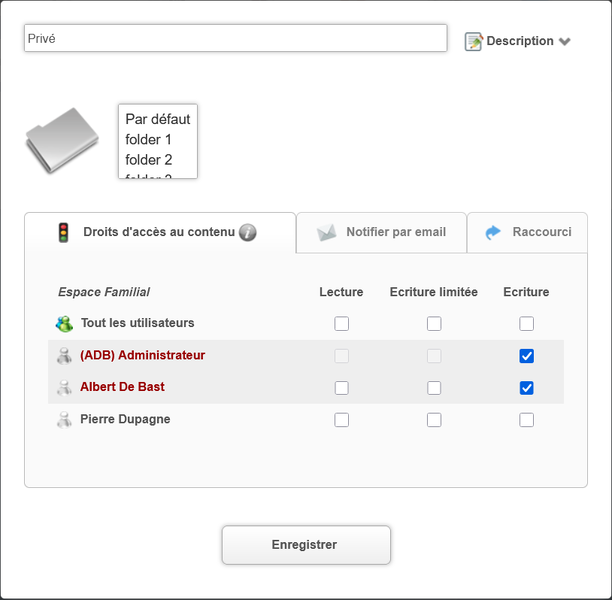This screenshot has width=612, height=600.
Task: Enable Ecriture limitée for Pierre Dupagne
Action: click(x=434, y=420)
